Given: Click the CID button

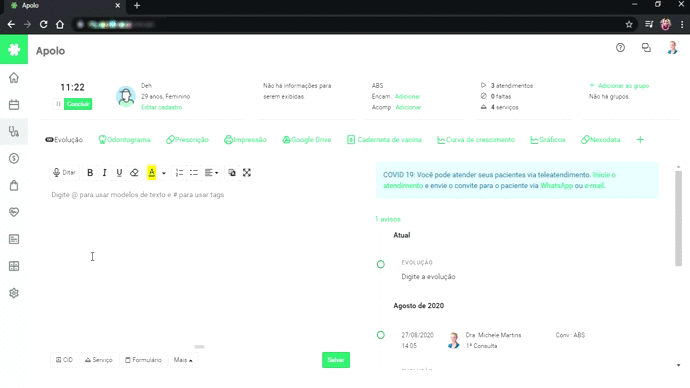Looking at the screenshot, I should point(64,360).
